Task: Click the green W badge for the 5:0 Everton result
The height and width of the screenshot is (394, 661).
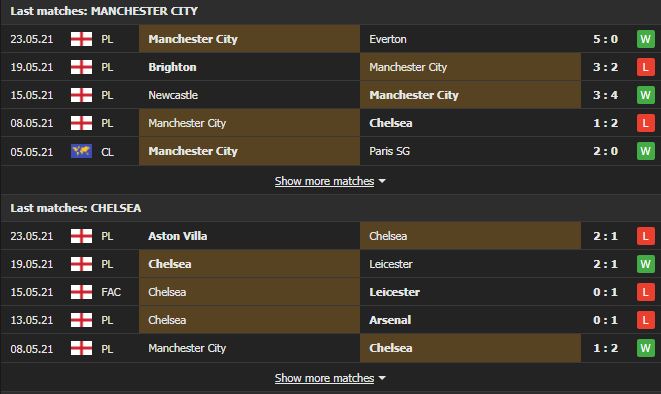Action: pyautogui.click(x=645, y=39)
